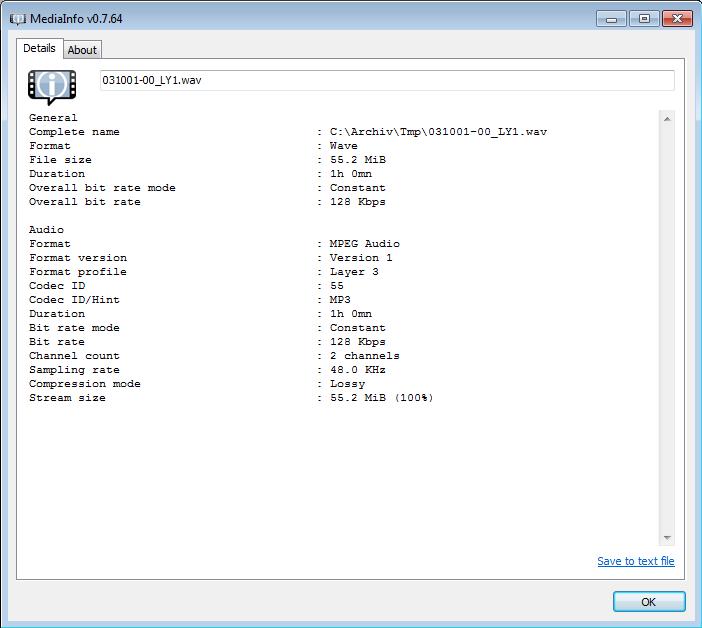Click the Codec ID/Hint label
This screenshot has width=702, height=628.
[74, 299]
